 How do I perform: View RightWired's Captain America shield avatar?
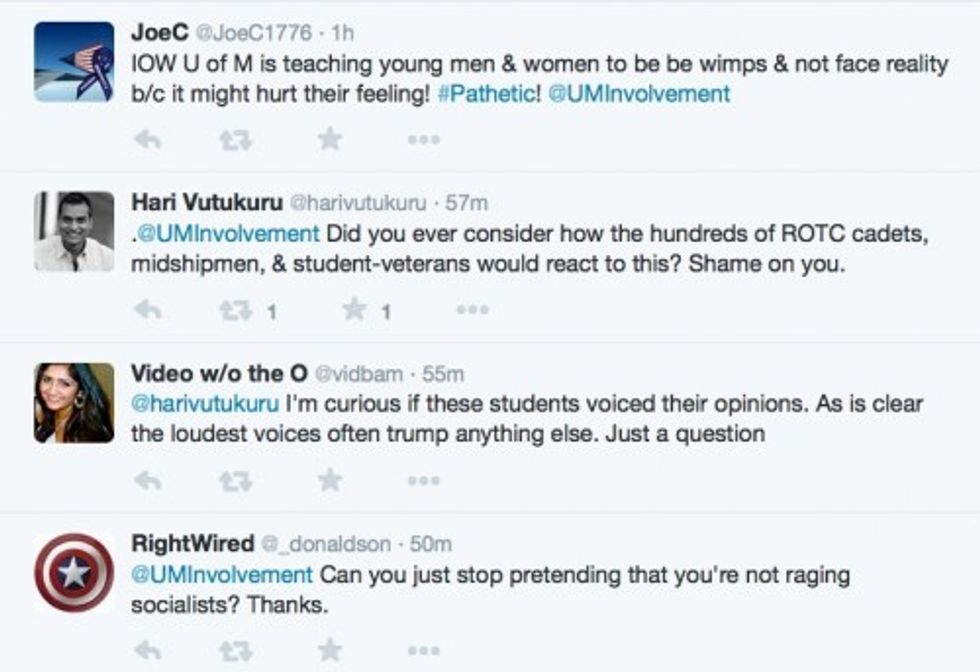[74, 573]
